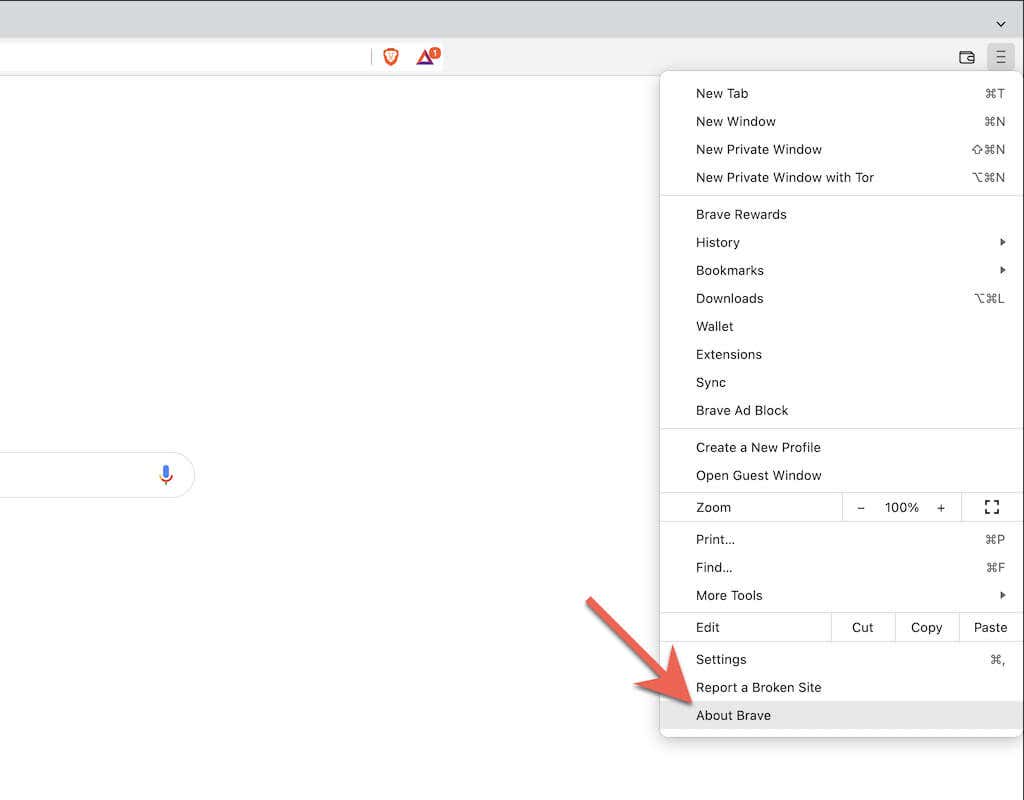This screenshot has width=1024, height=800.
Task: Open New Private Window with Tor
Action: tap(841, 178)
